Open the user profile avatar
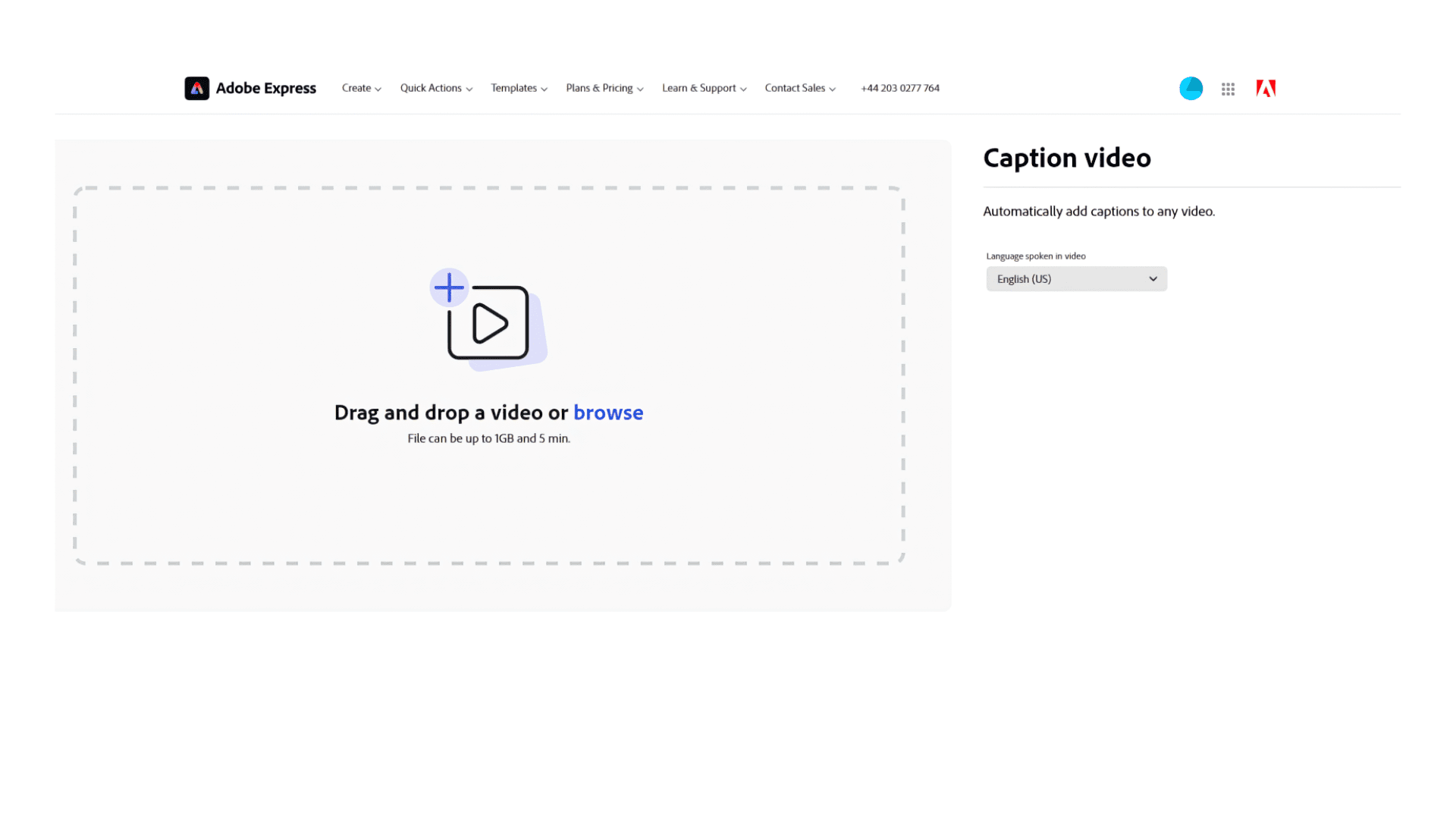The width and height of the screenshot is (1456, 819). pyautogui.click(x=1191, y=89)
